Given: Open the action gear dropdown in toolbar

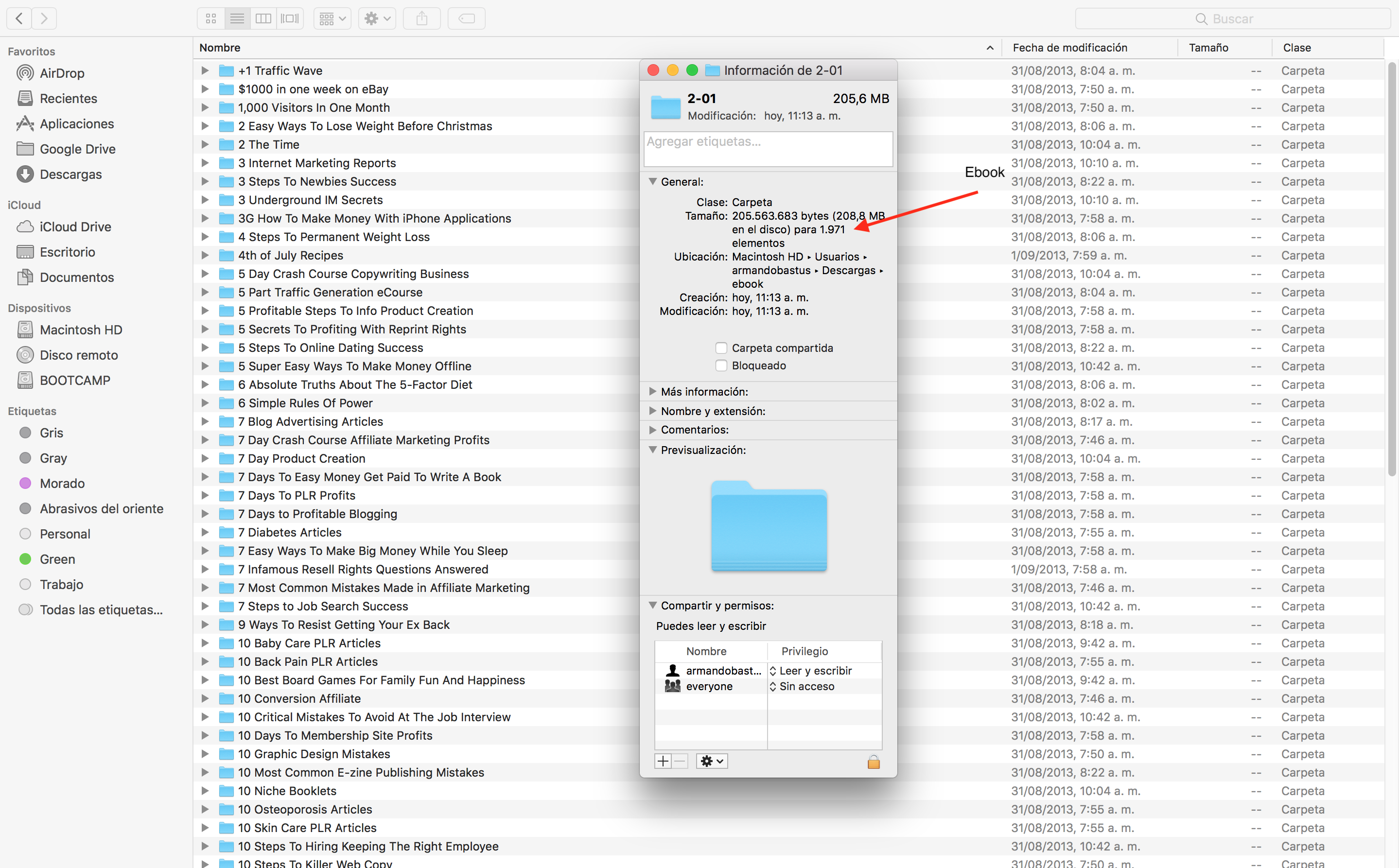Looking at the screenshot, I should 377,18.
